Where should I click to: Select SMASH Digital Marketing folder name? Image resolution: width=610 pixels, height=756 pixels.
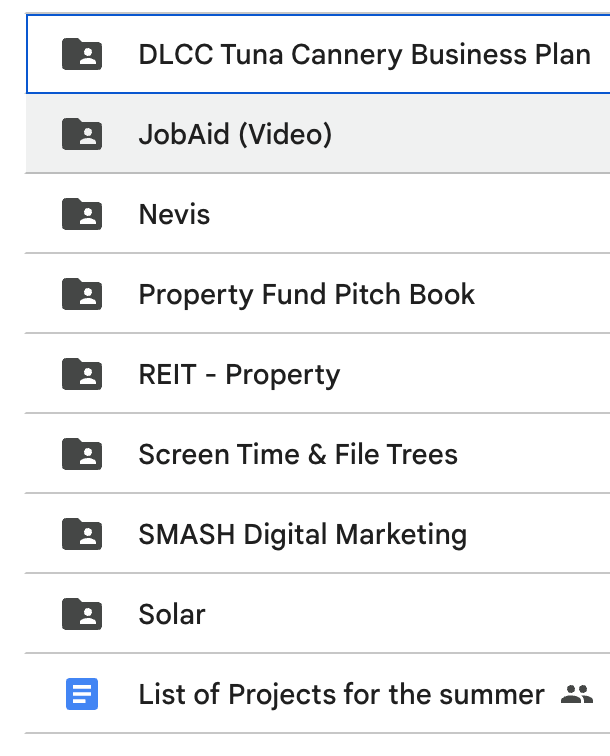point(303,535)
